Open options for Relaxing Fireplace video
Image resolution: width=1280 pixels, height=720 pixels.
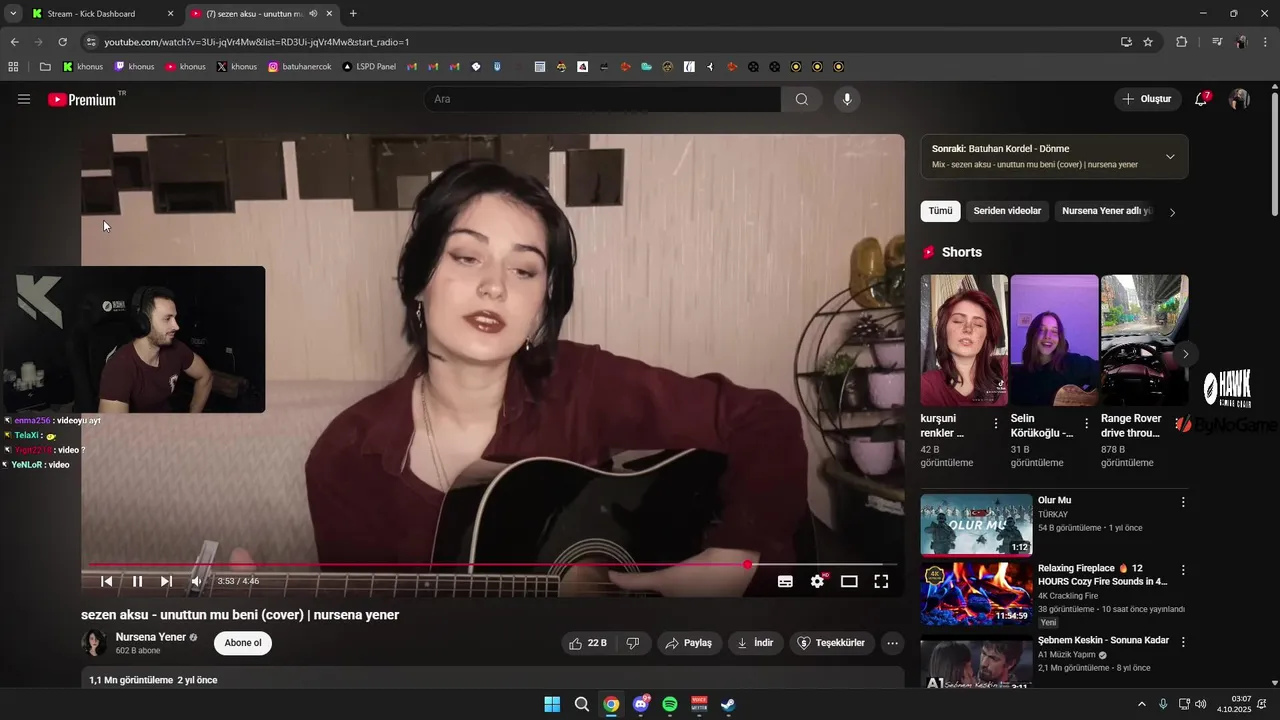point(1183,570)
